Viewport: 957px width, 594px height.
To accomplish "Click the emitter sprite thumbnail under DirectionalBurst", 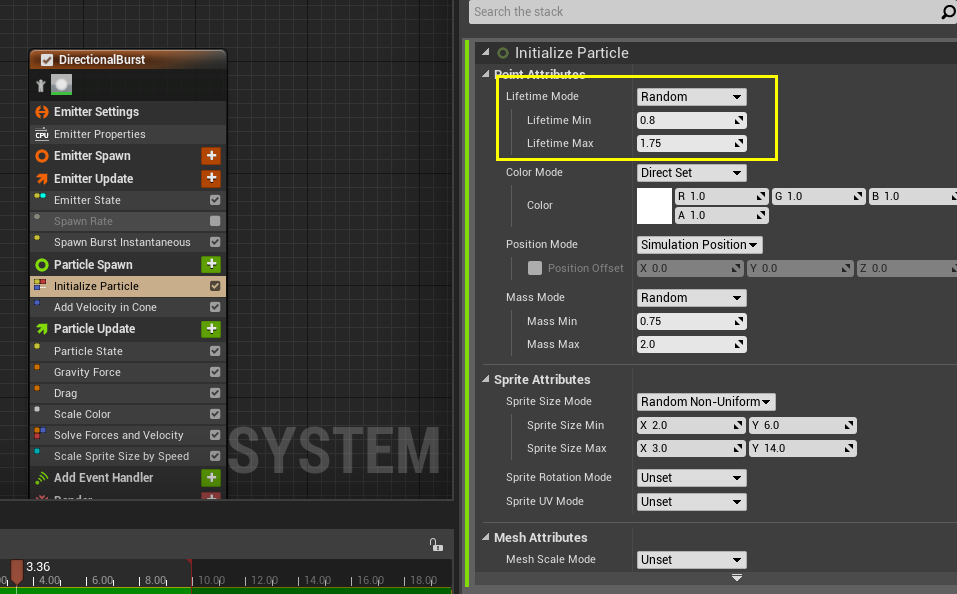I will [x=62, y=85].
